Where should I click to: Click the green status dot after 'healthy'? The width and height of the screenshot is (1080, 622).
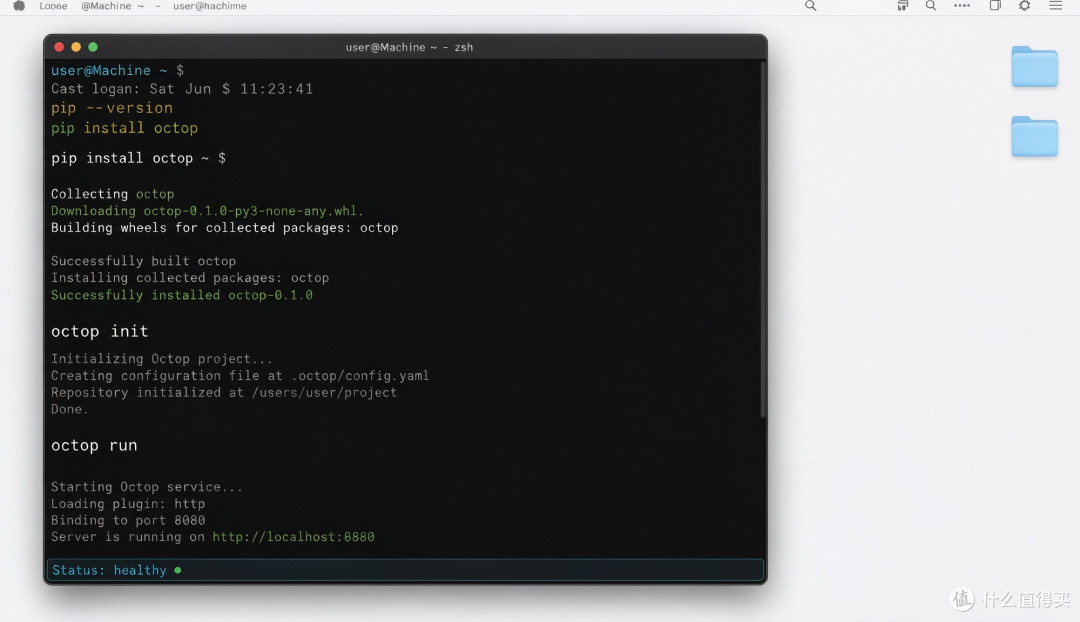[x=178, y=570]
